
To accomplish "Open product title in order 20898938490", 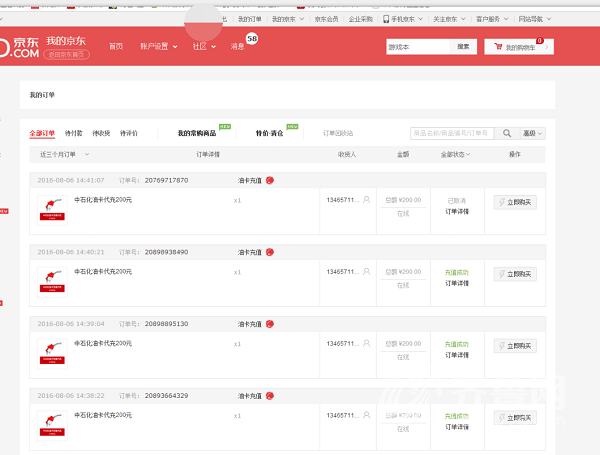I will tap(103, 272).
